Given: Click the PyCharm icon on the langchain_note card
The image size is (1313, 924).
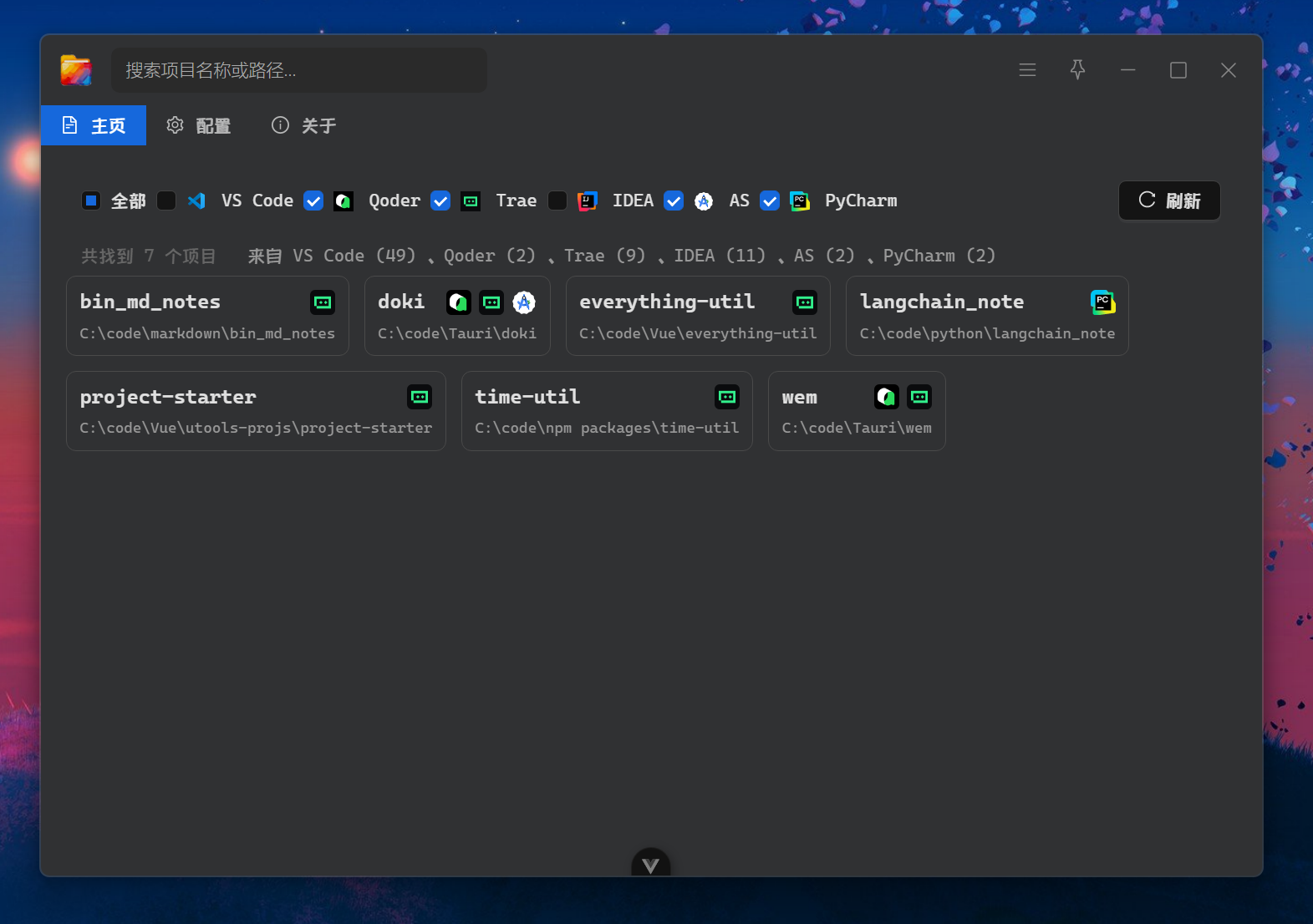Looking at the screenshot, I should point(1102,302).
